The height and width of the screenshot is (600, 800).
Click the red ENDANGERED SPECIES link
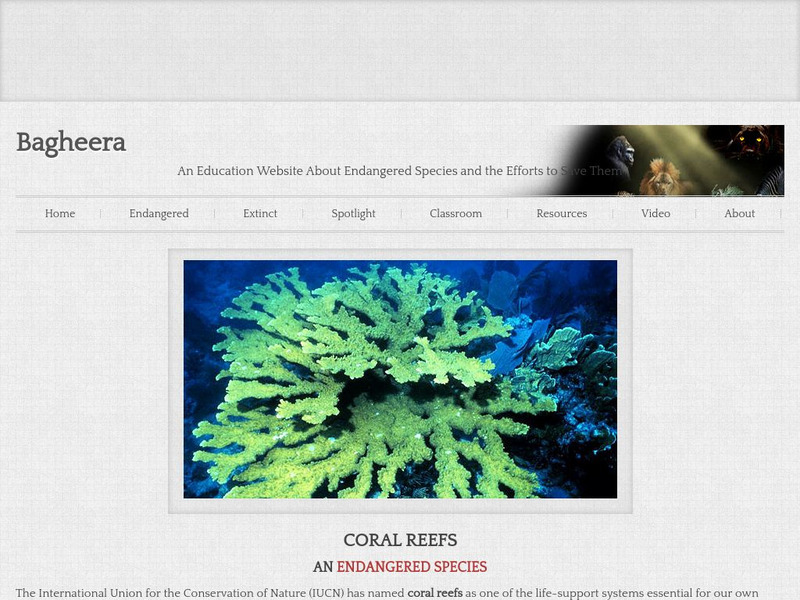tap(413, 566)
